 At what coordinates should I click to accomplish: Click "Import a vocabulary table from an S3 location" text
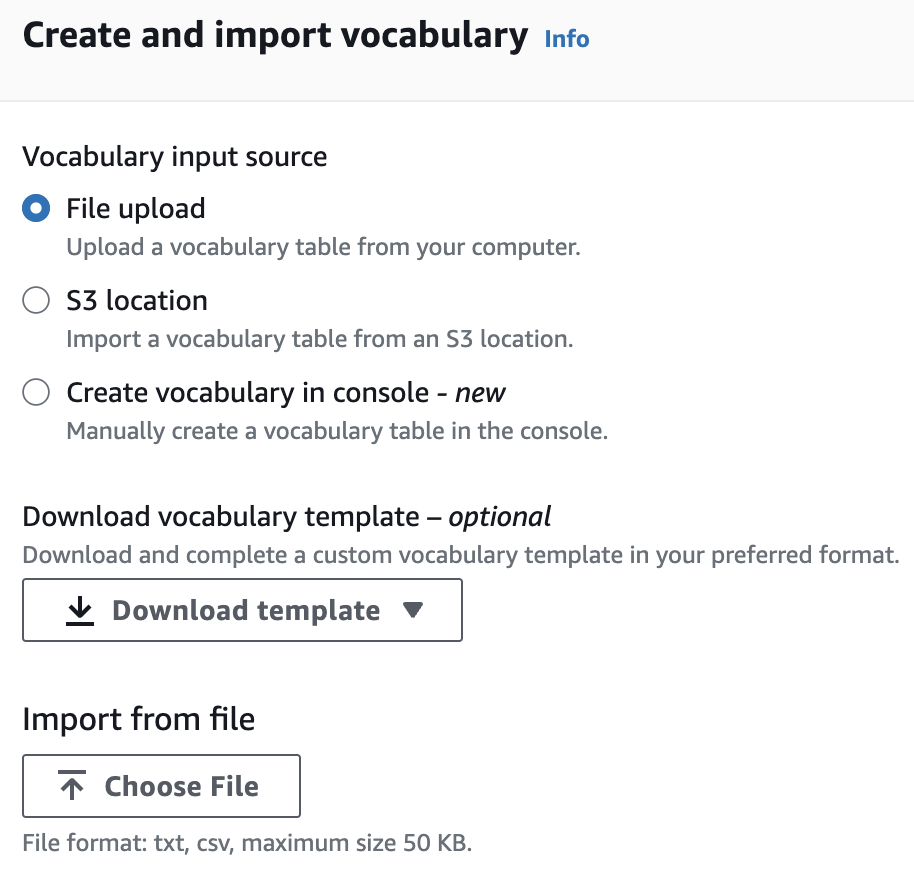[319, 339]
